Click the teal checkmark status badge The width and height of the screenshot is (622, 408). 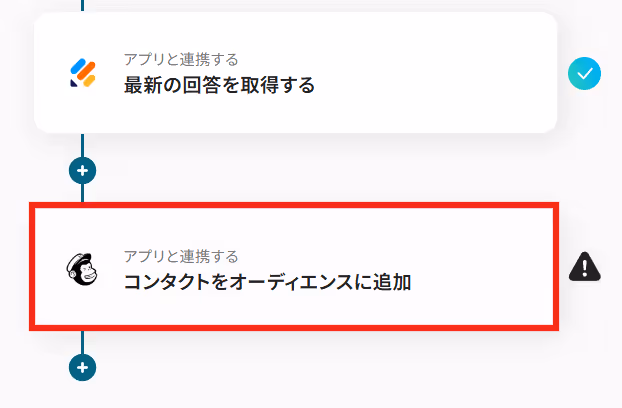coord(584,73)
